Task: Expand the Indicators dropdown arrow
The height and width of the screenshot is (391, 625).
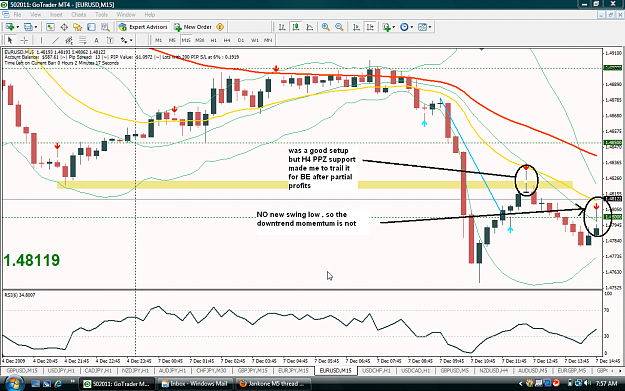Action: [394, 27]
